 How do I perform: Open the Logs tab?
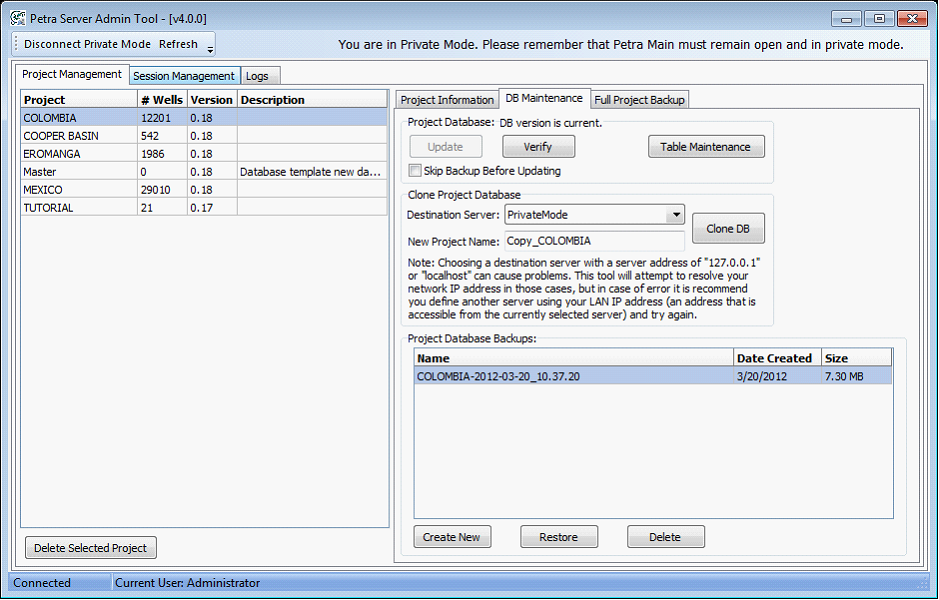coord(257,76)
